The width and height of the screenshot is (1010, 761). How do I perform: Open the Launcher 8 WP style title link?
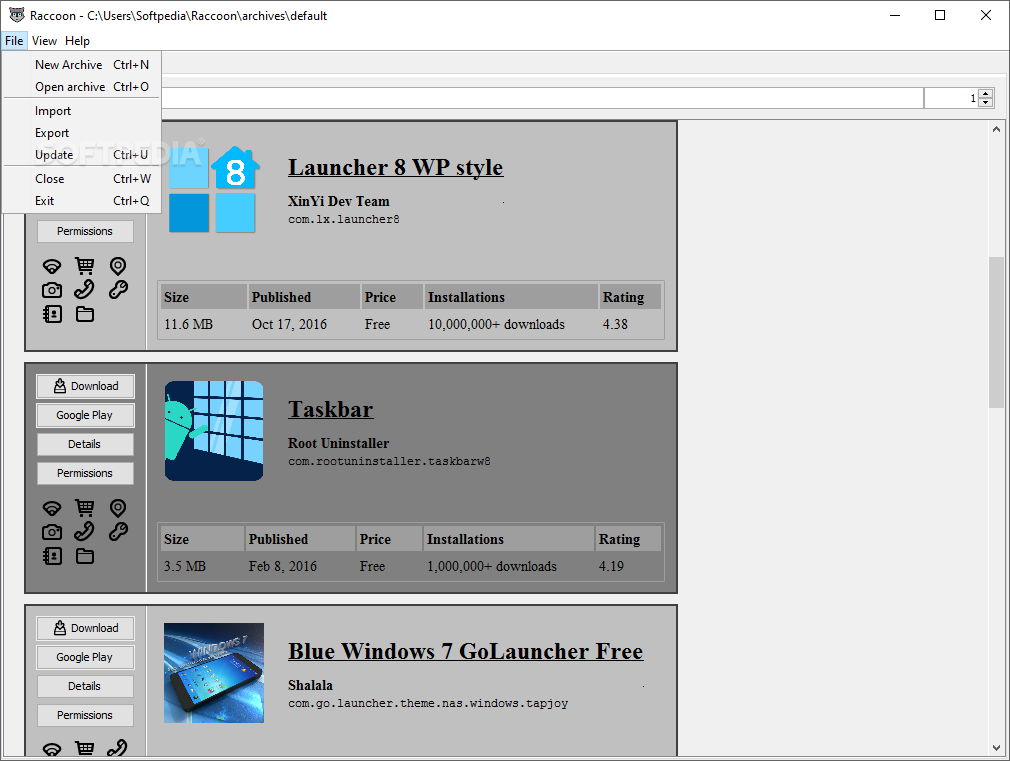(x=395, y=168)
